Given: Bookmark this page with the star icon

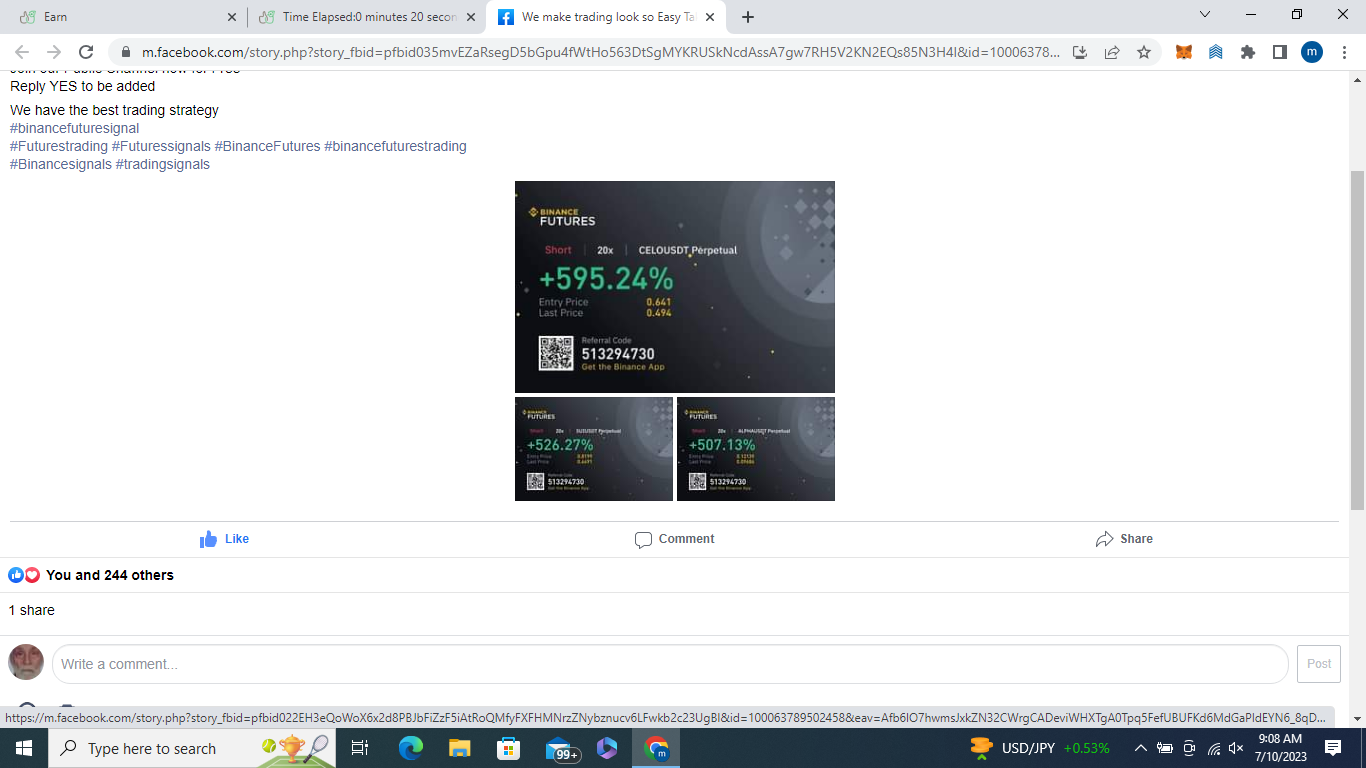Looking at the screenshot, I should 1144,52.
